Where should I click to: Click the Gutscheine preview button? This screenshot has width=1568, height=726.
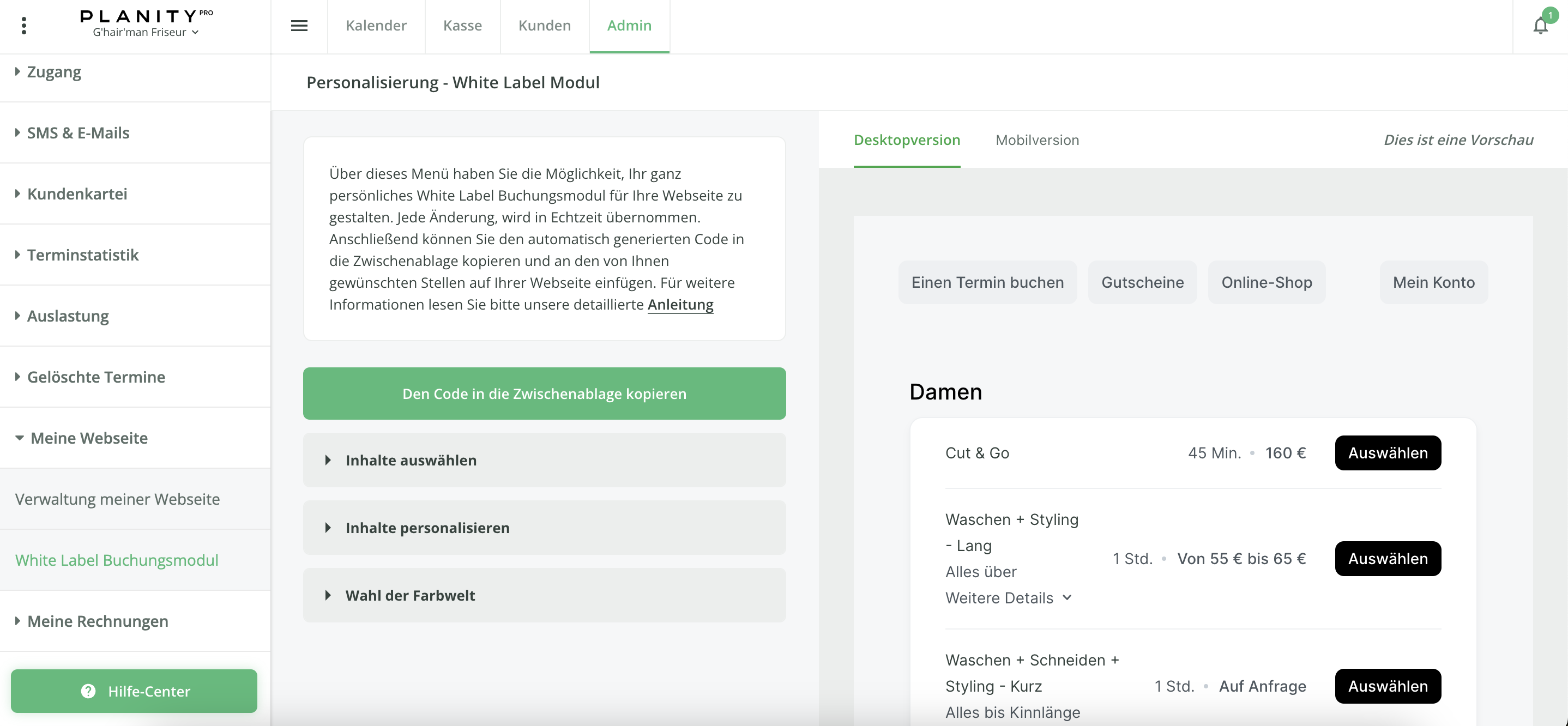[x=1142, y=282]
